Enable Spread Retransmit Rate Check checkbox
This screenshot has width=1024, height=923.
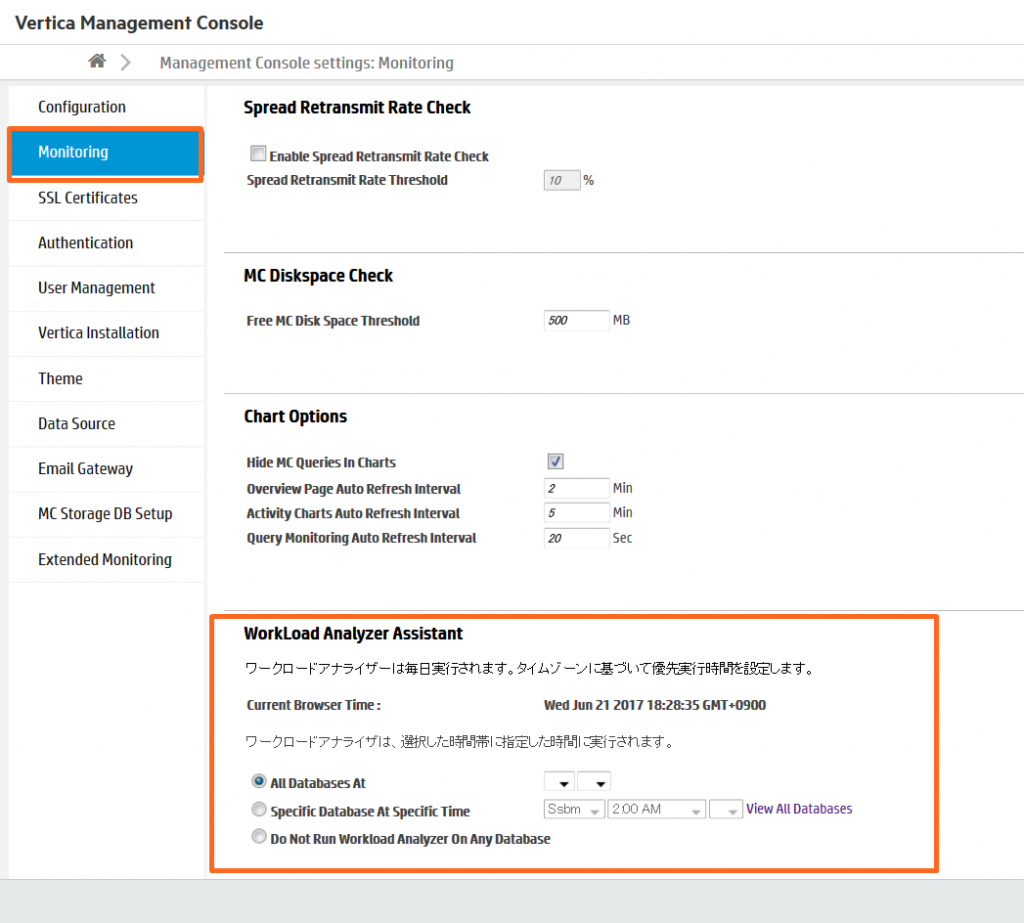point(259,155)
